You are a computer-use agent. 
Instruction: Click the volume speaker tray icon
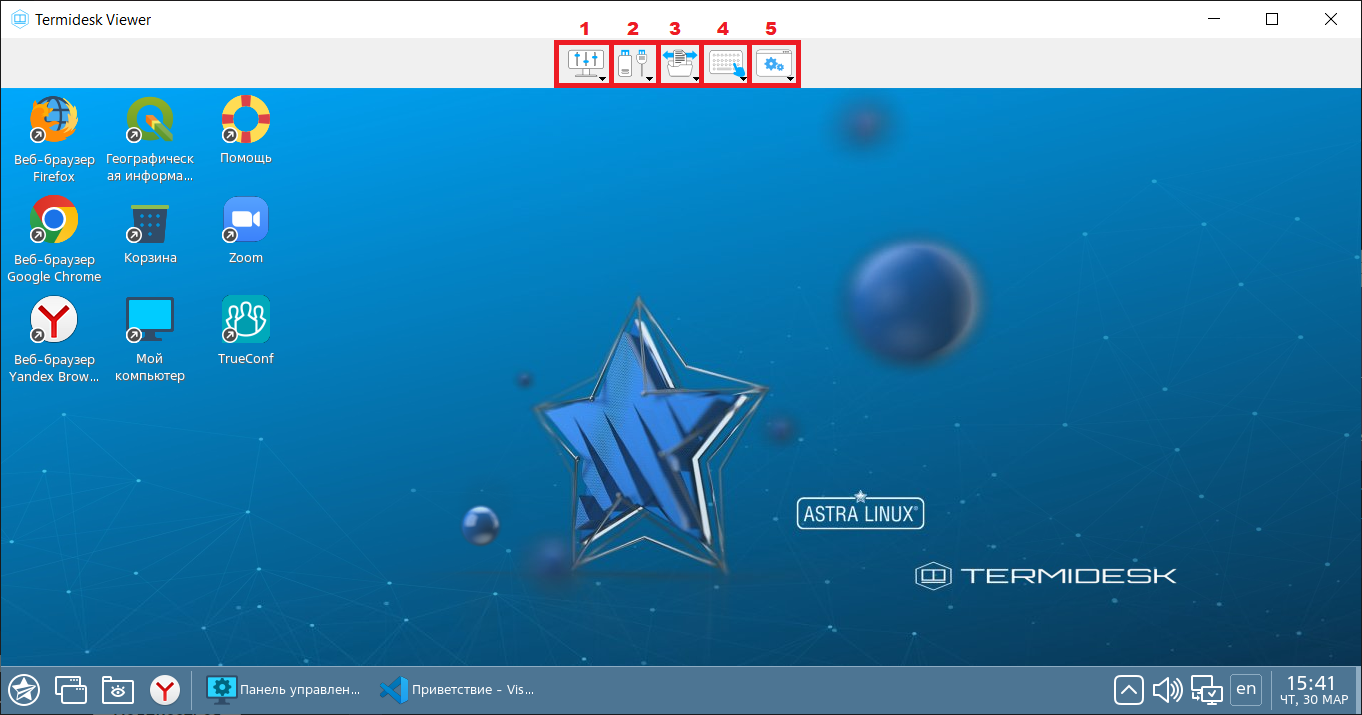(x=1167, y=689)
